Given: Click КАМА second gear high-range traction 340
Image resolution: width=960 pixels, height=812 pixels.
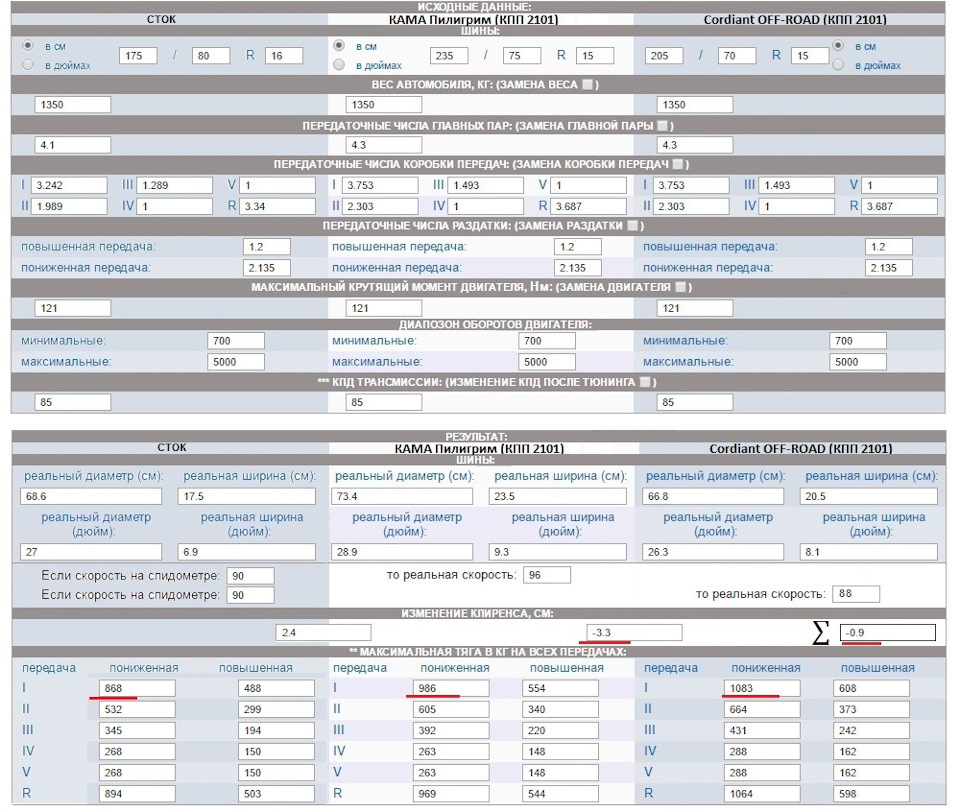Looking at the screenshot, I should click(x=560, y=709).
